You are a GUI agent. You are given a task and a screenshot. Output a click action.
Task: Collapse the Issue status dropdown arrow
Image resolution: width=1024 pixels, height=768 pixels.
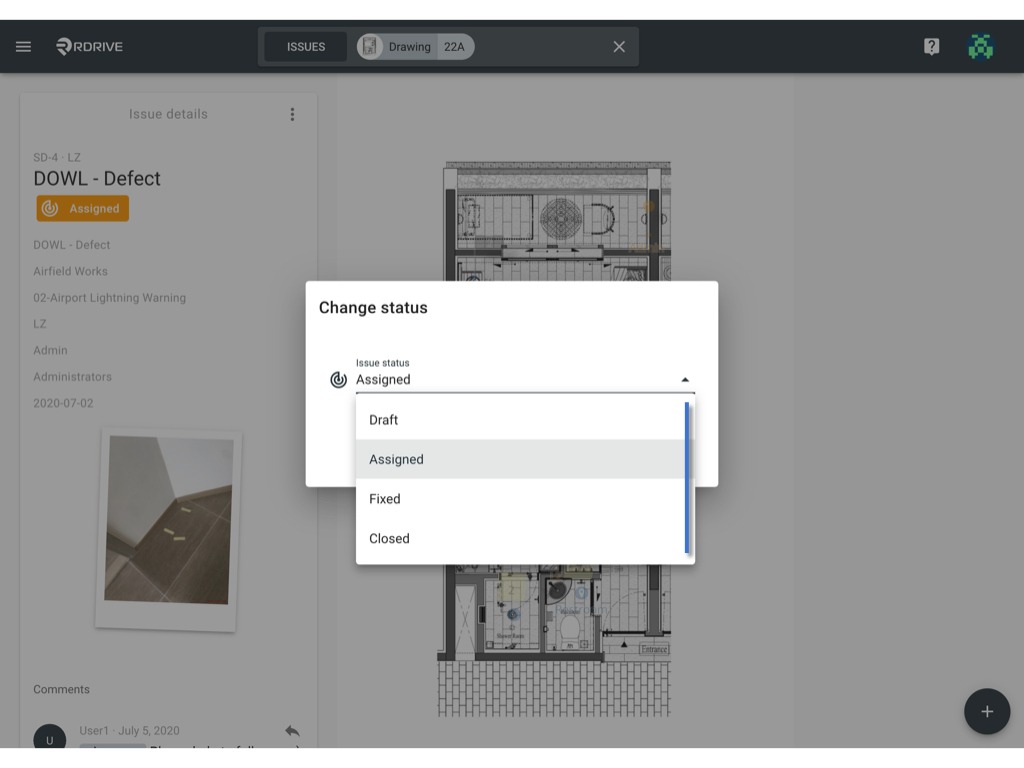point(685,379)
